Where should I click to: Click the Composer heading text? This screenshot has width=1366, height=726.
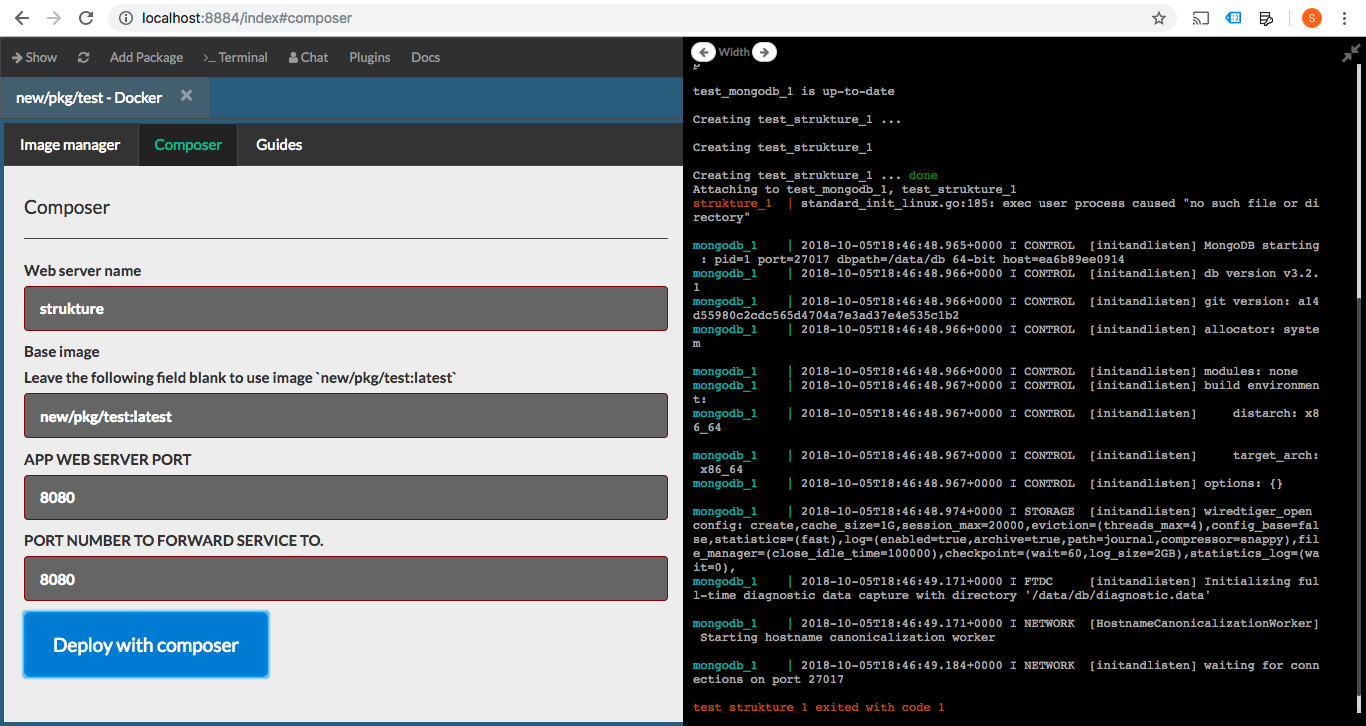[67, 207]
